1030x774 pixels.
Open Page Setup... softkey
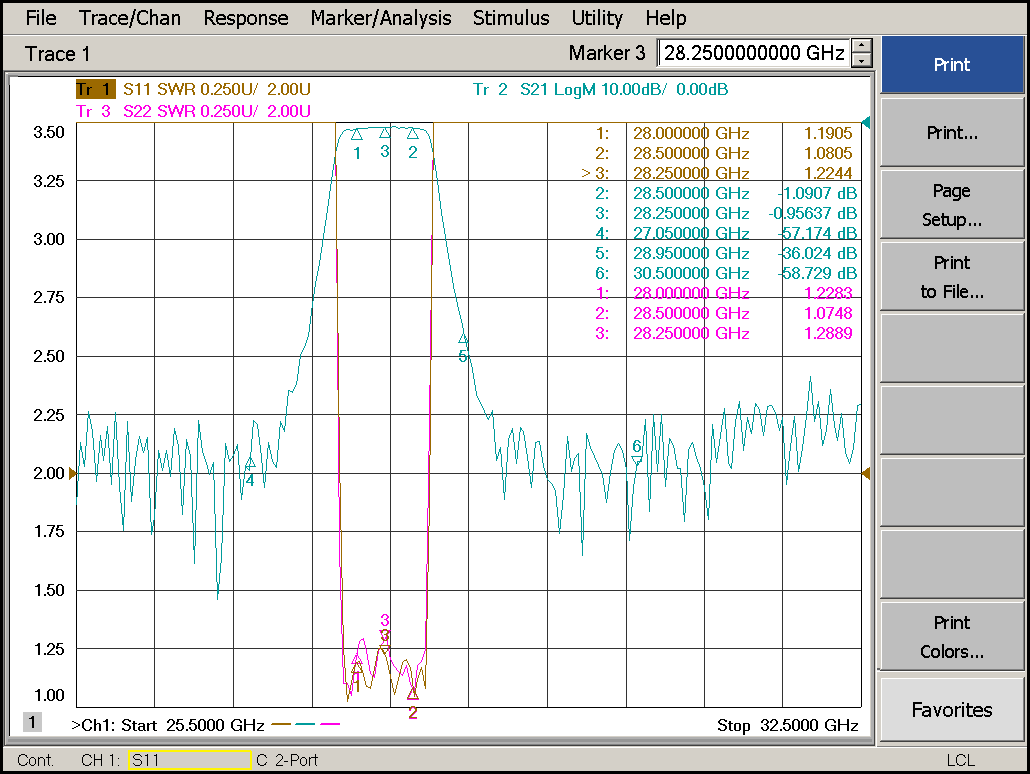coord(951,205)
